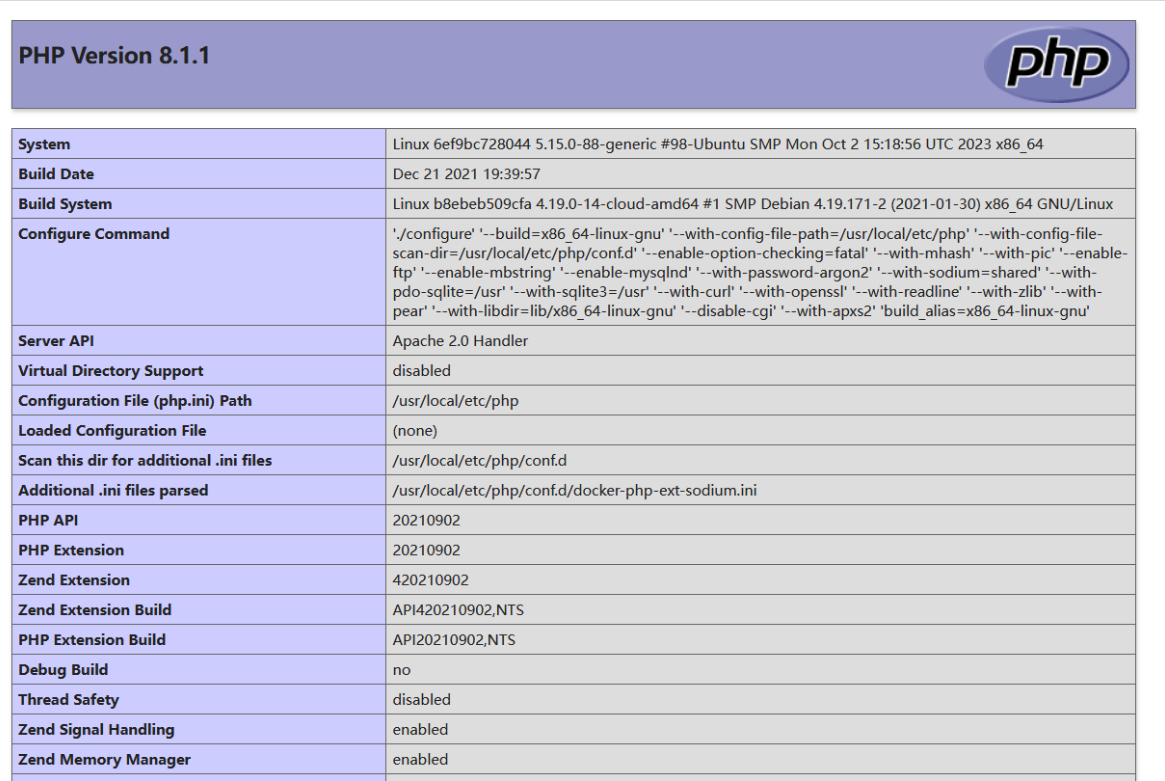The width and height of the screenshot is (1165, 781).
Task: Select the (none) value
Action: pos(415,430)
